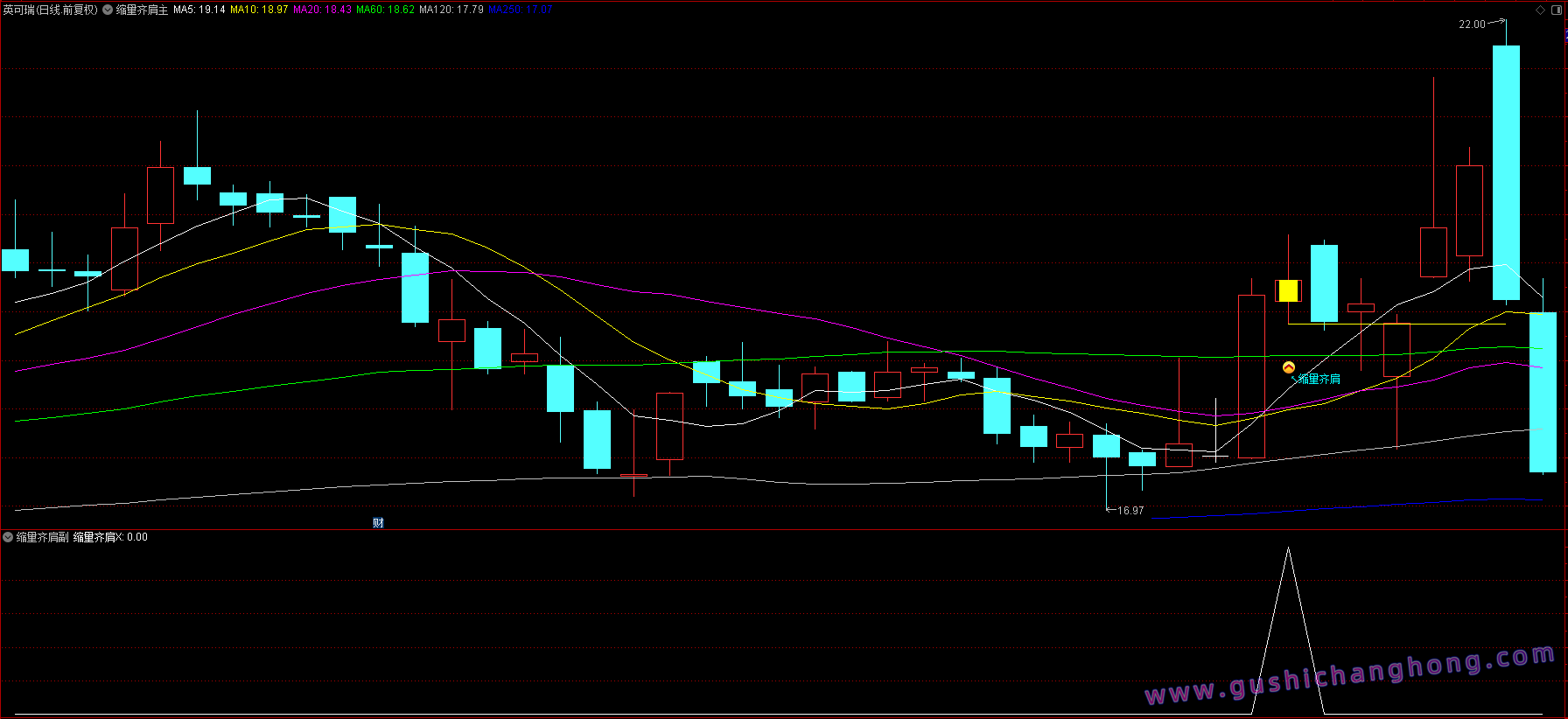Open the 缩量齐肩主 indicator dropdown arrow
Viewport: 1568px width, 719px height.
(108, 10)
